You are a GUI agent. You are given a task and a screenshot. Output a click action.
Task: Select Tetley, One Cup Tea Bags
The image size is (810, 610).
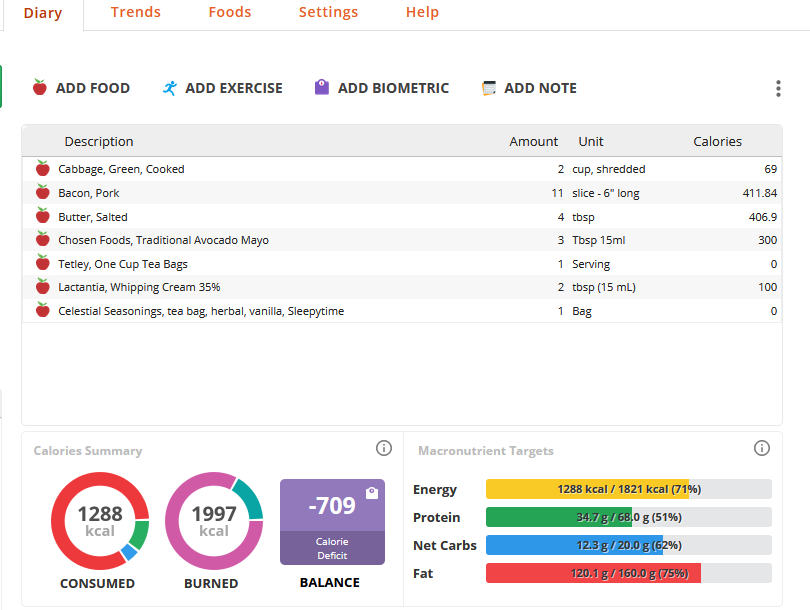402,263
